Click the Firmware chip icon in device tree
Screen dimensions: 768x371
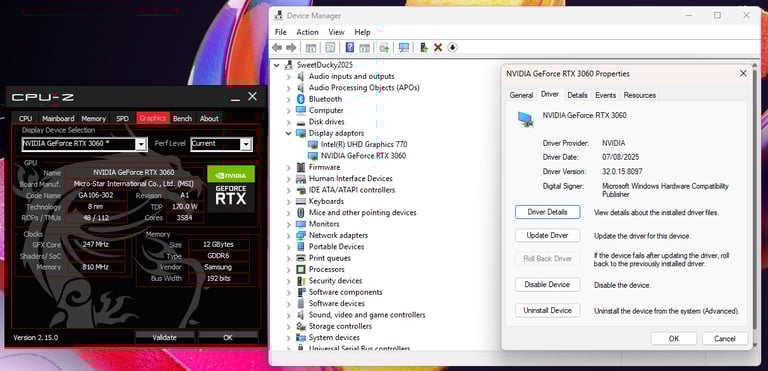[x=301, y=167]
